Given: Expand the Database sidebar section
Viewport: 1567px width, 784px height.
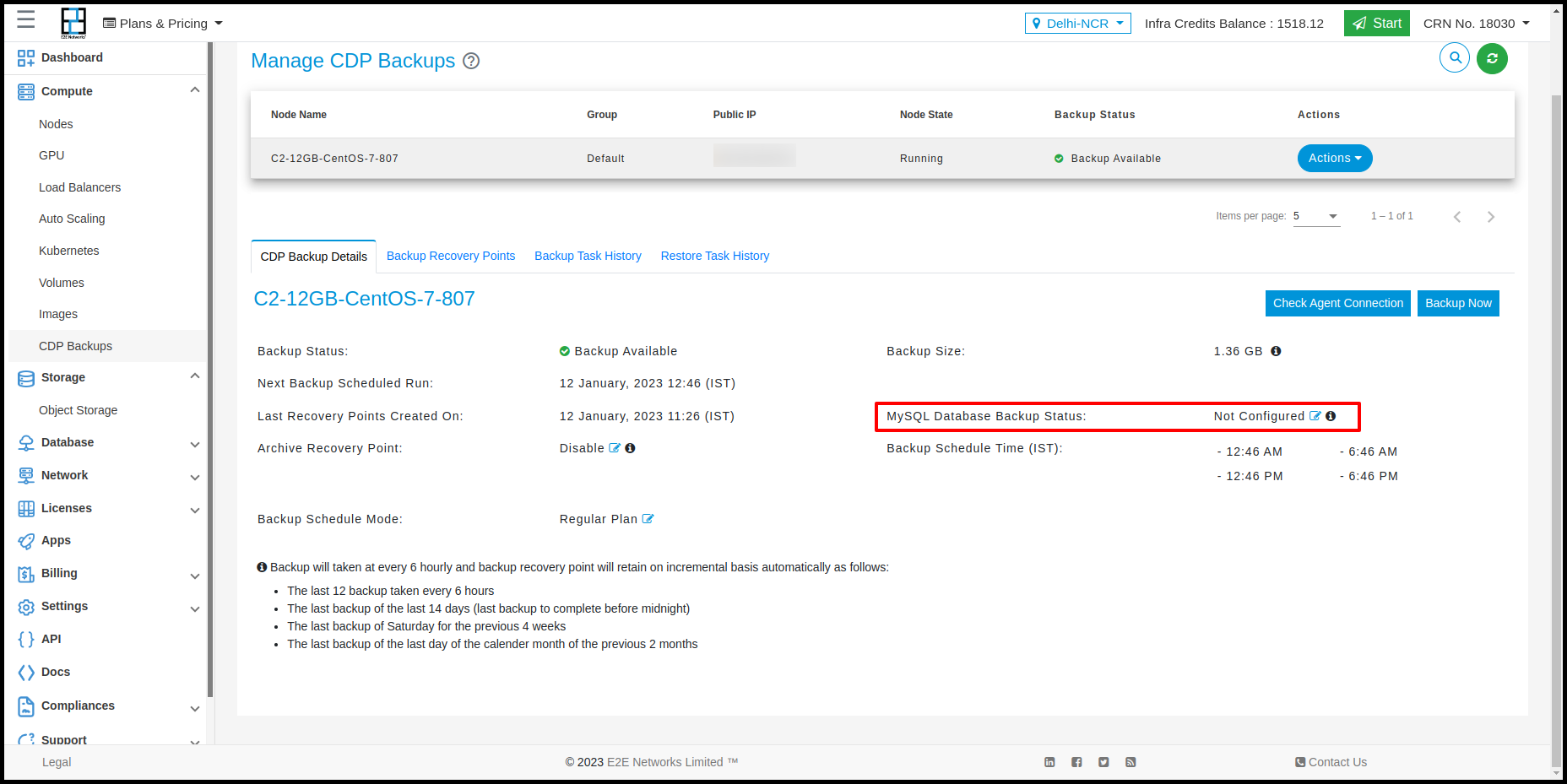Looking at the screenshot, I should 195,444.
